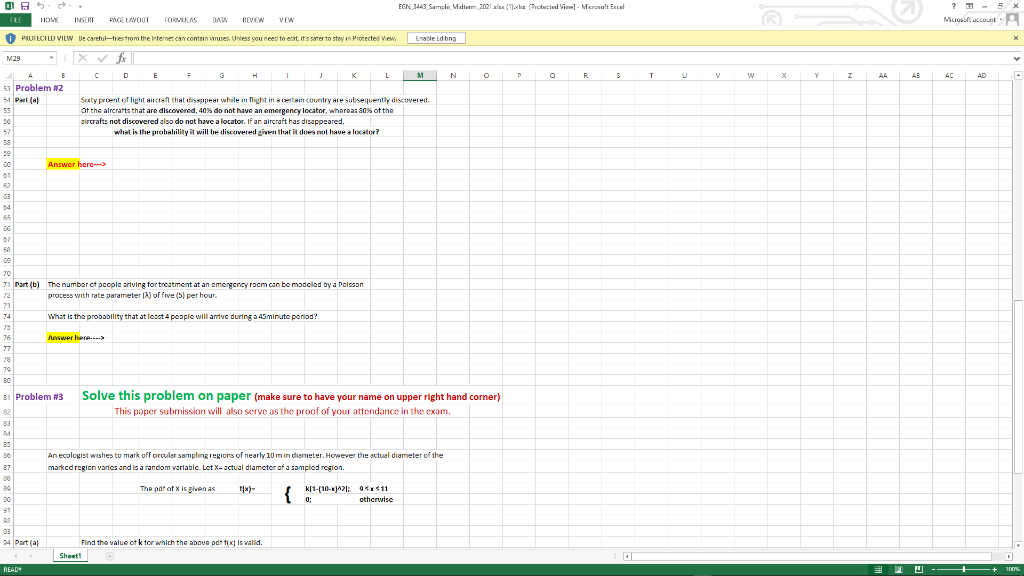
Task: Select the Sheet1 tab
Action: [x=70, y=555]
